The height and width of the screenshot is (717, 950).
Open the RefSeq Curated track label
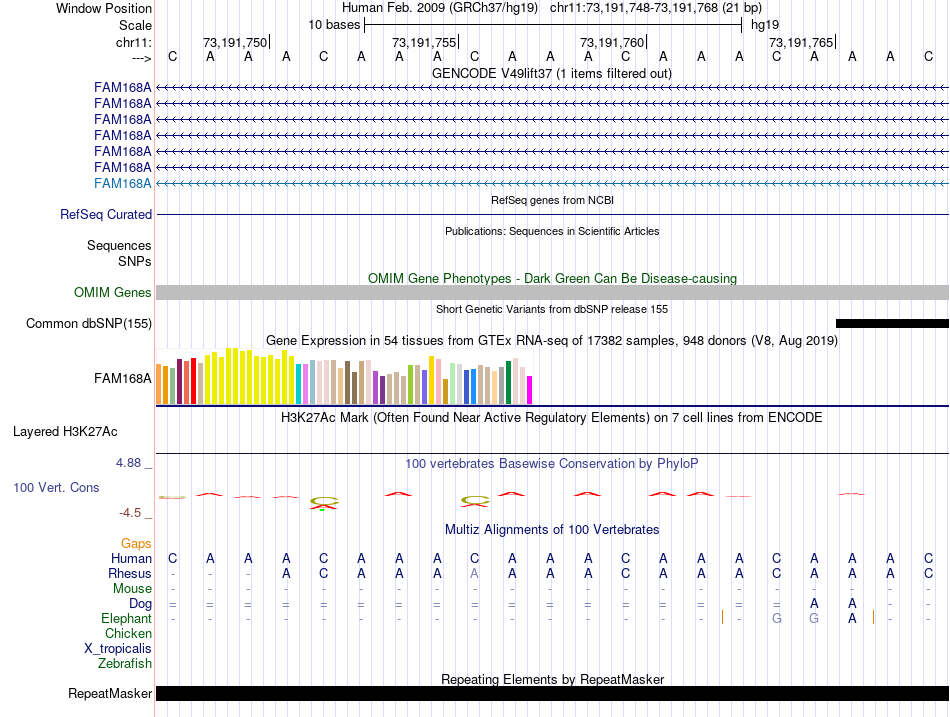106,214
